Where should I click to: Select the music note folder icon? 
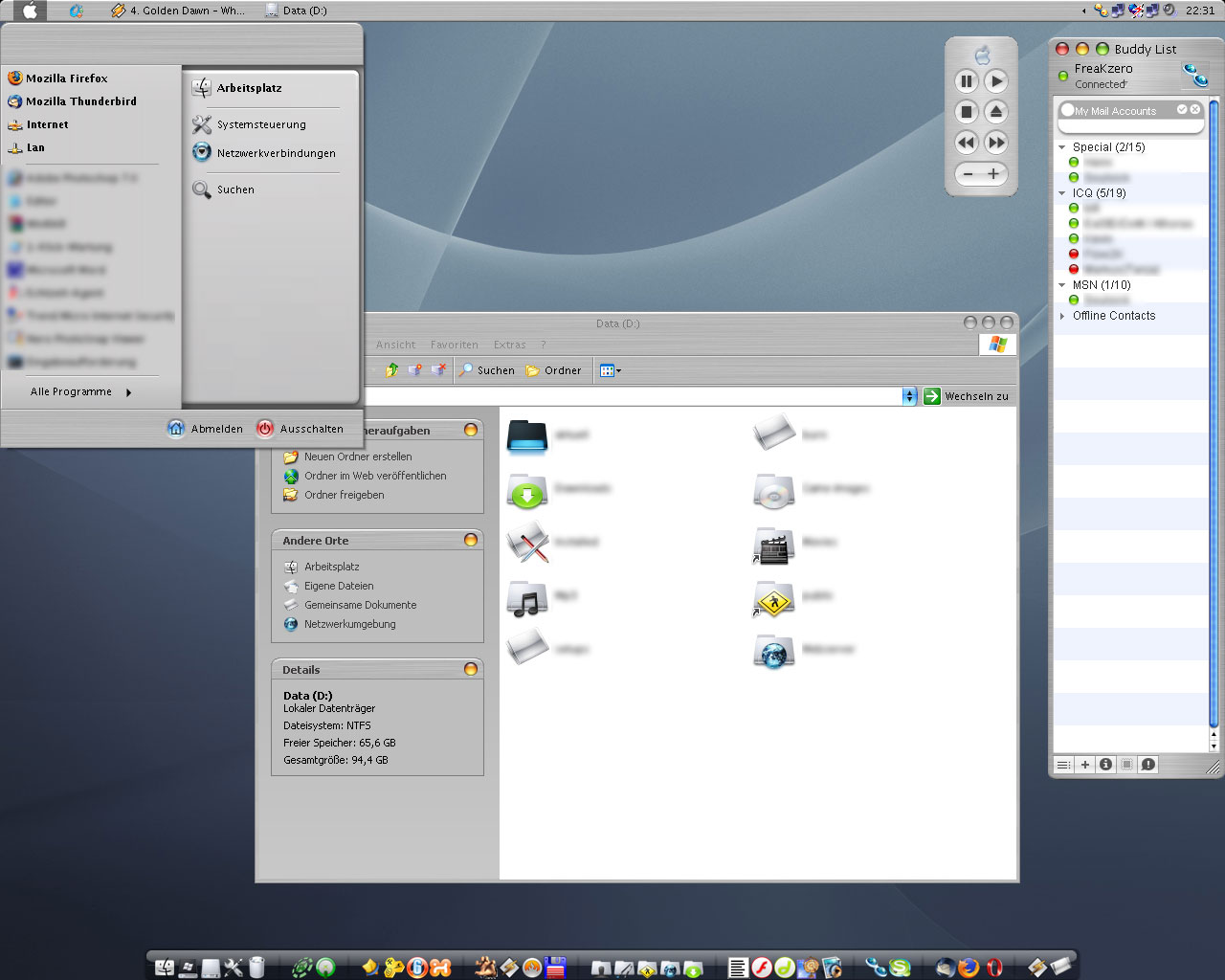(x=527, y=597)
